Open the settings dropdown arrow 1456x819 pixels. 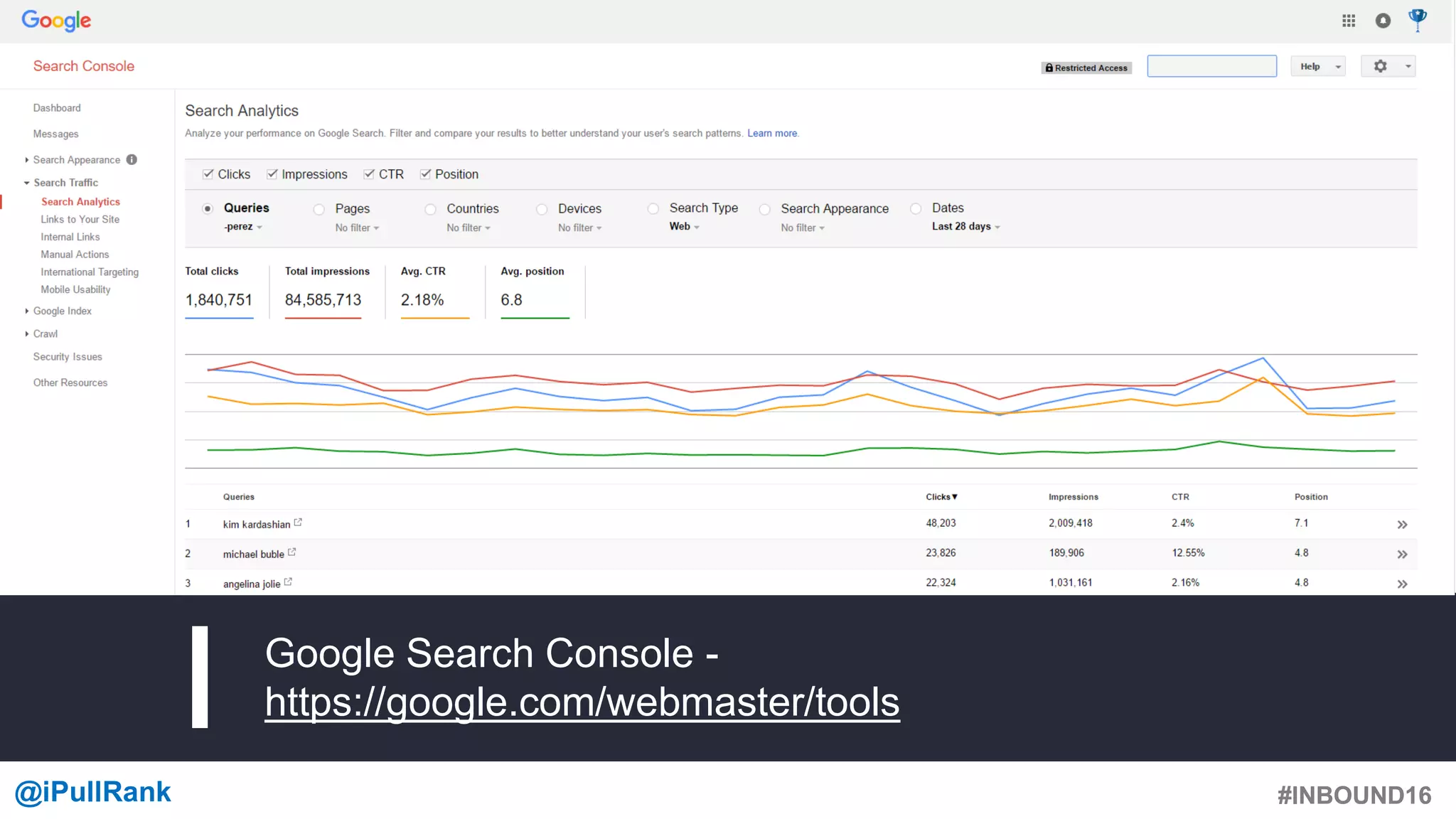coord(1408,66)
